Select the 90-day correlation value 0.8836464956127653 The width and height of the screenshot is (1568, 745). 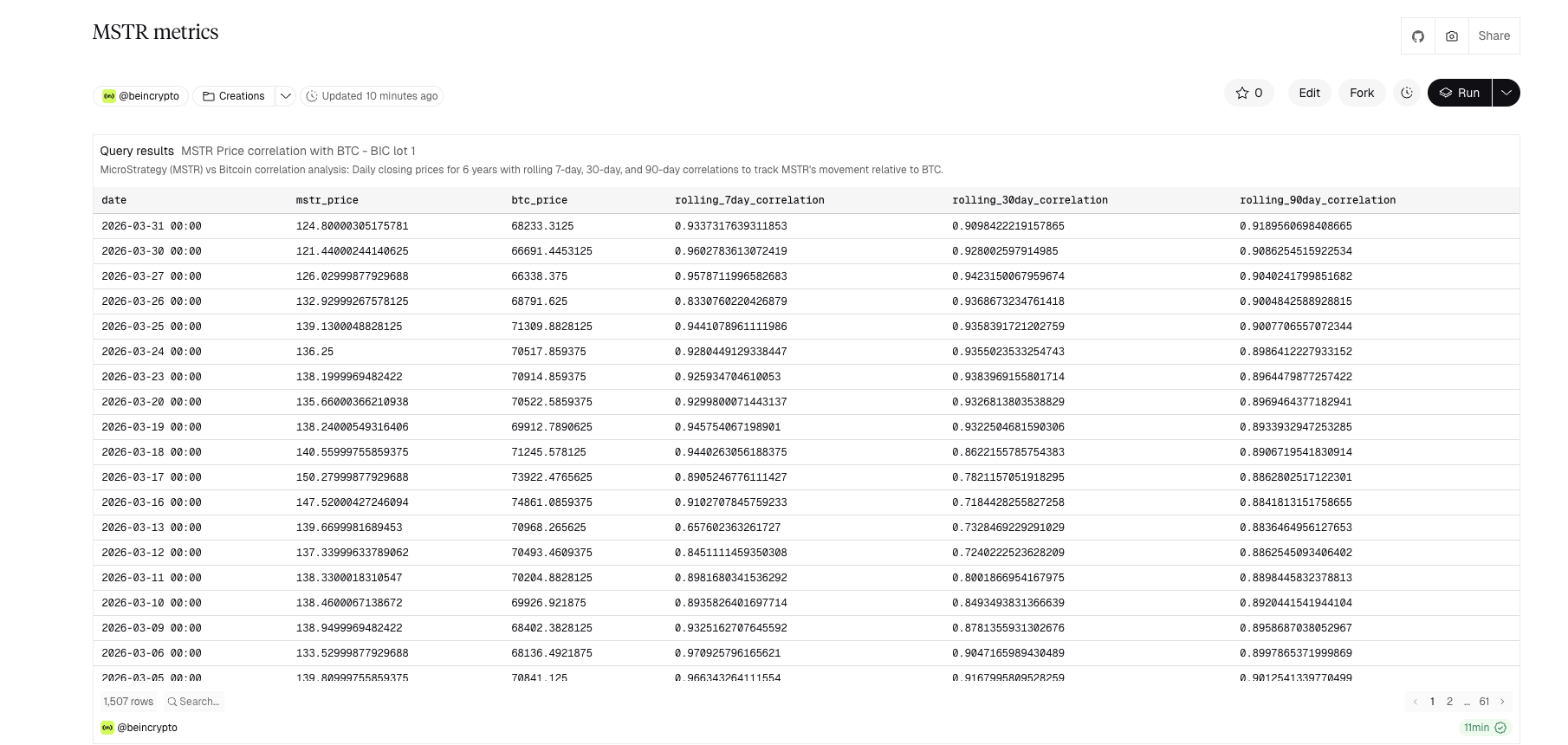[1296, 528]
